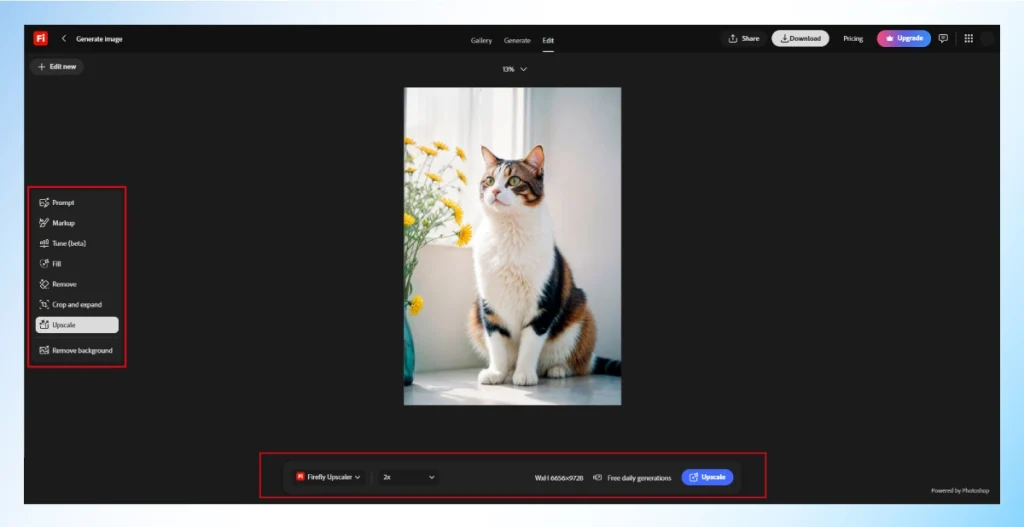Viewport: 1024px width, 527px height.
Task: Select the Markup tool
Action: click(x=77, y=223)
